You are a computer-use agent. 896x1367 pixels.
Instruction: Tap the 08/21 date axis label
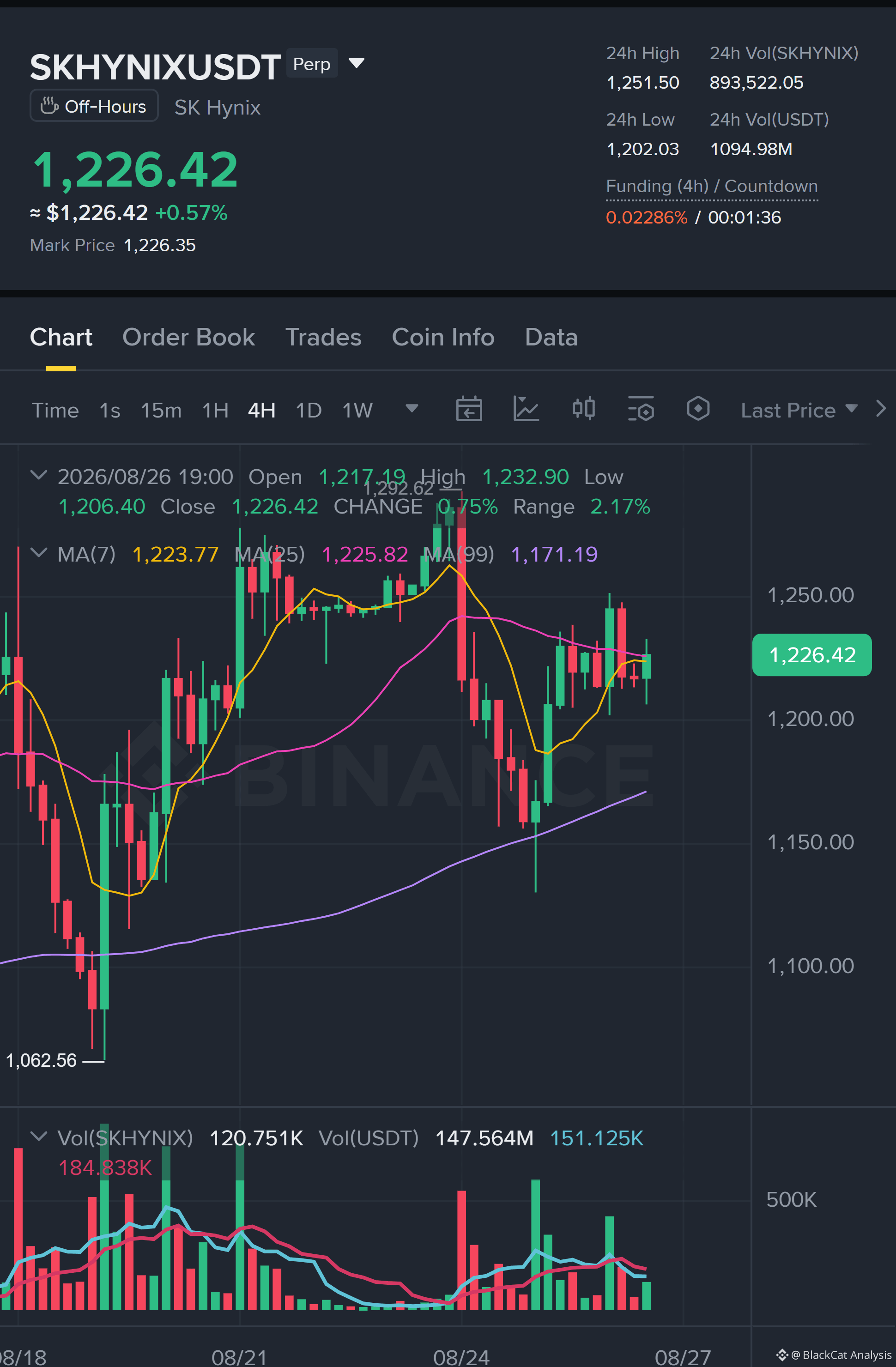[239, 1357]
